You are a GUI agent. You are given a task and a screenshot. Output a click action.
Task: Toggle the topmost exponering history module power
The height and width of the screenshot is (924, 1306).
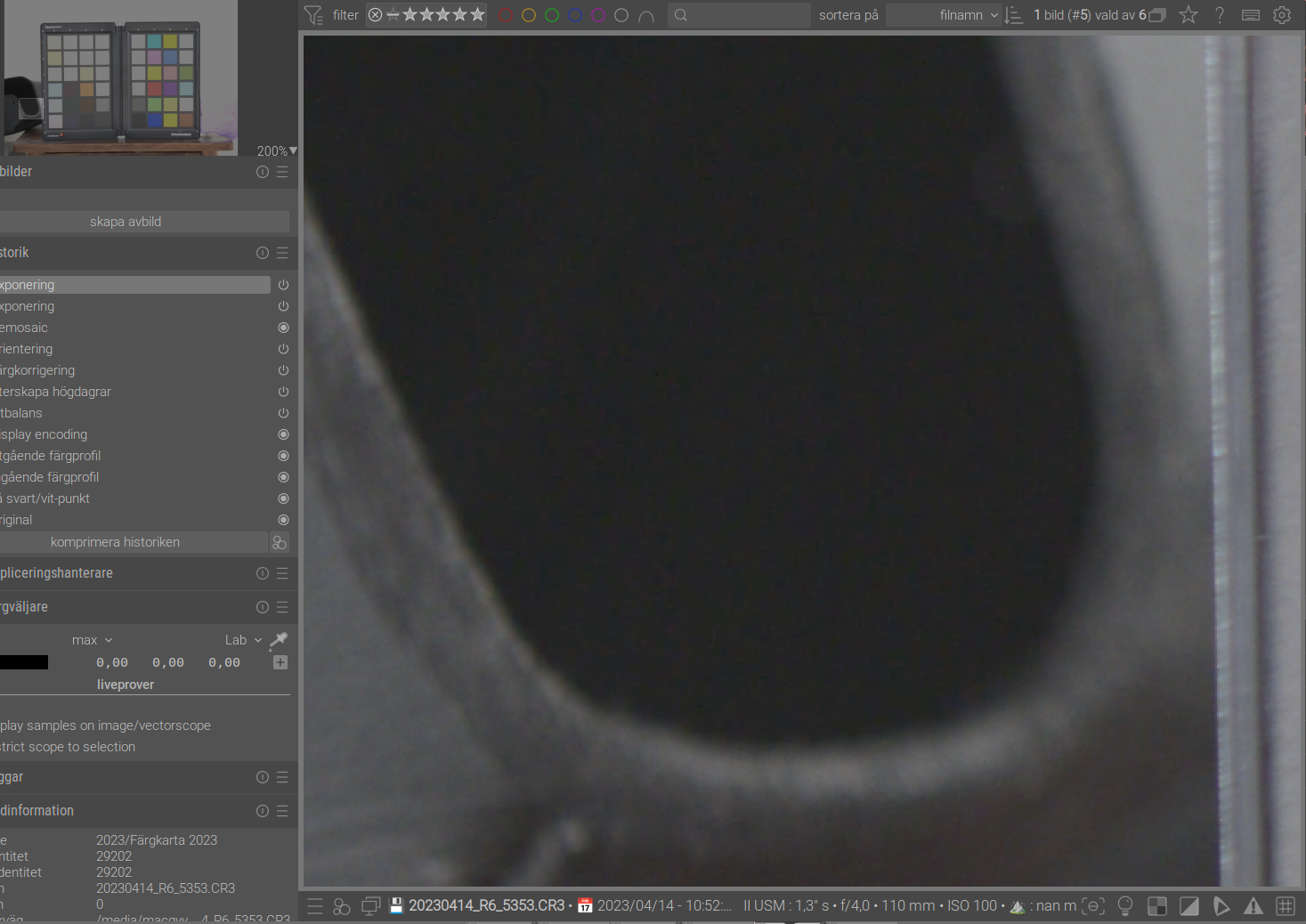283,285
